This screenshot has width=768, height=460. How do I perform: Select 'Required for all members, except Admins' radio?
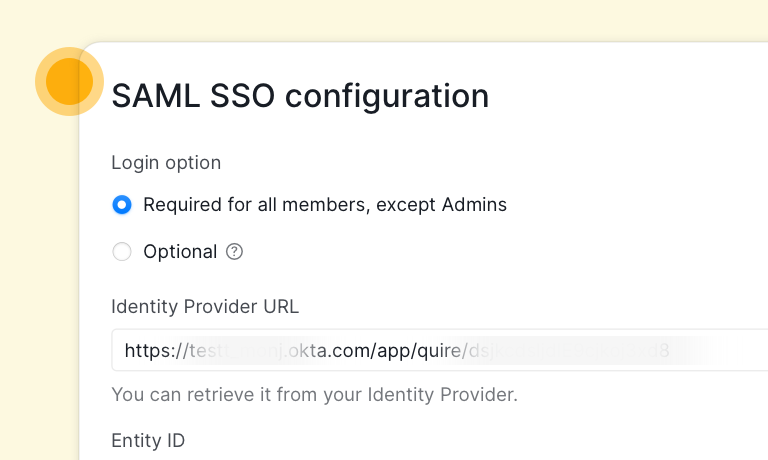click(x=122, y=205)
